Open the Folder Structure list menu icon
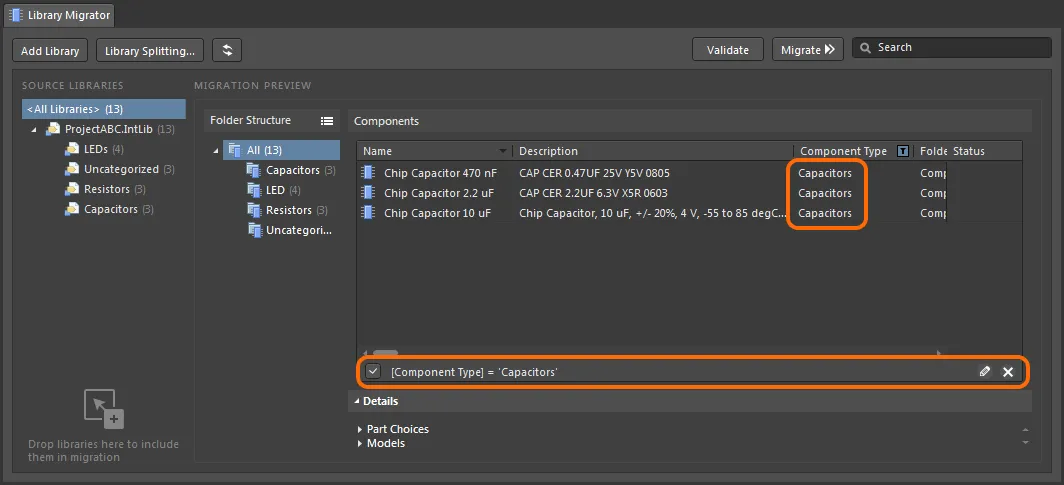 326,121
